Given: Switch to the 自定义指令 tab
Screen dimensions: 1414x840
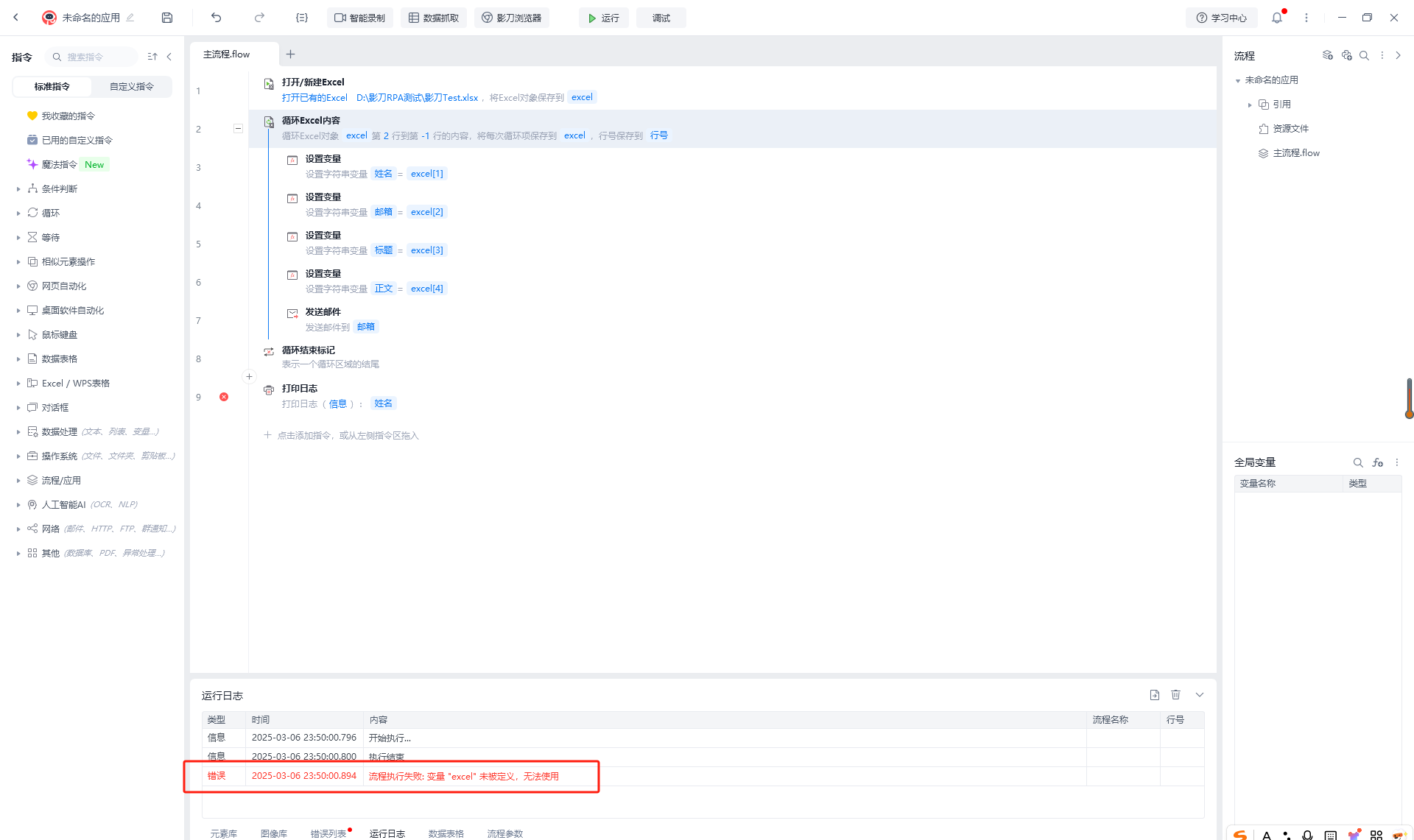Looking at the screenshot, I should click(x=132, y=86).
